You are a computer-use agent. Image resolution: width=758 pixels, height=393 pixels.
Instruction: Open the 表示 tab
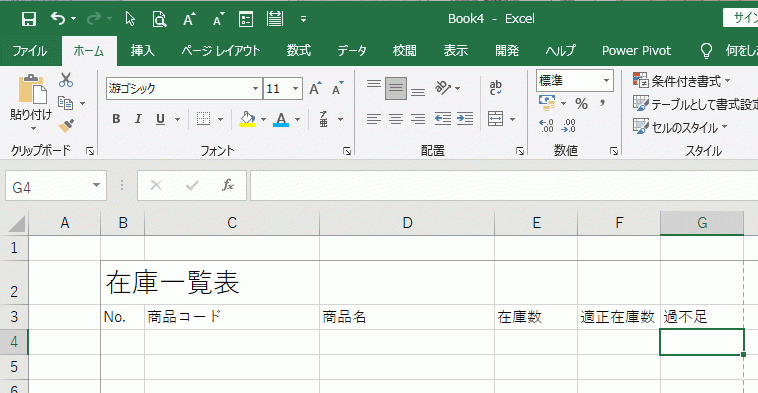point(456,51)
